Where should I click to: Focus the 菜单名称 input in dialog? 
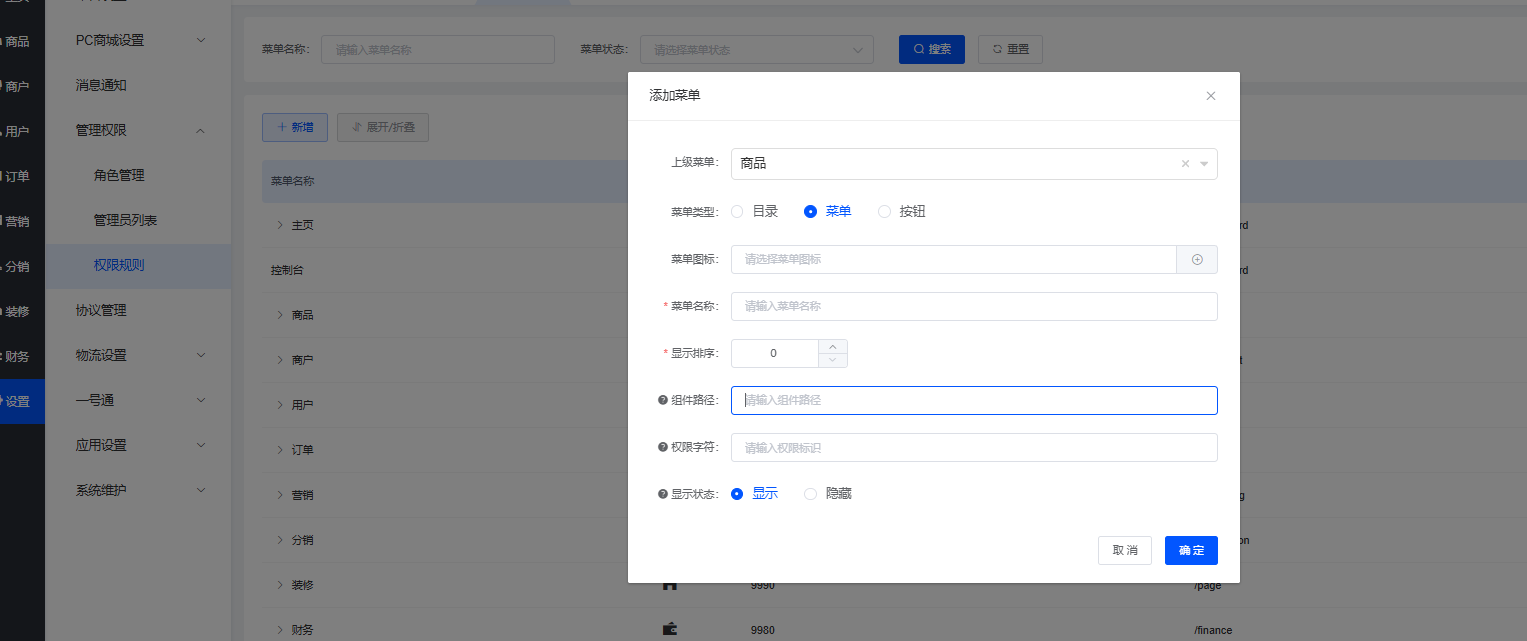coord(973,306)
